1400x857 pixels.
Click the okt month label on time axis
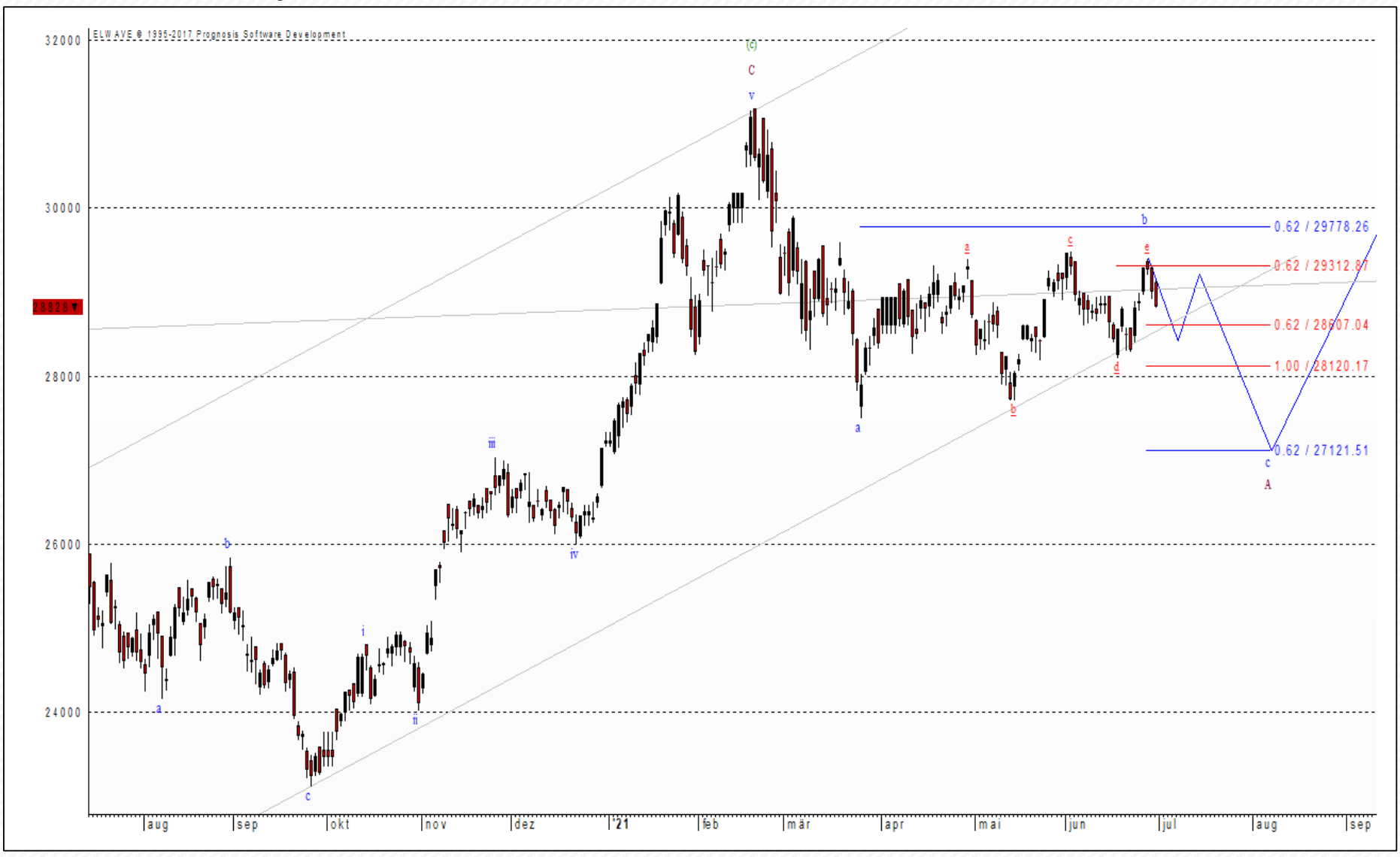340,825
